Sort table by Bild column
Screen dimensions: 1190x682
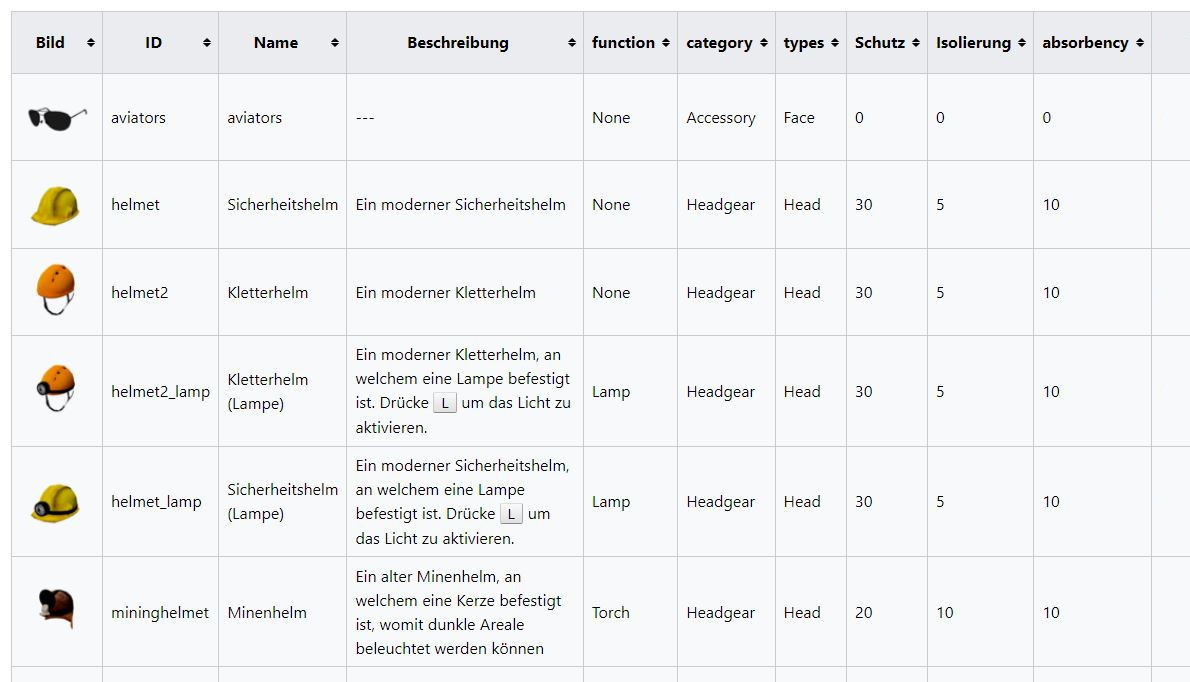57,43
